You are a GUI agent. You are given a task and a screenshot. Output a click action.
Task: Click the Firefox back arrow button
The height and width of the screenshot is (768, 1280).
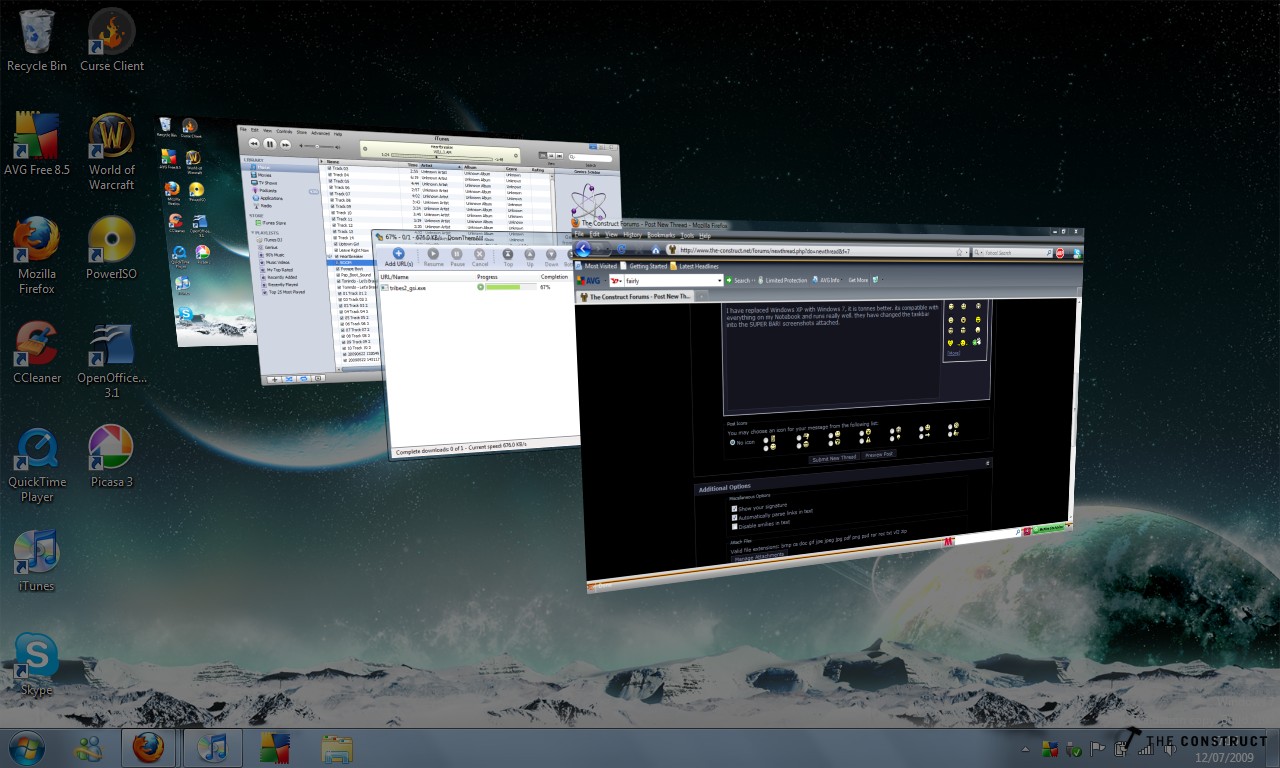pyautogui.click(x=583, y=249)
